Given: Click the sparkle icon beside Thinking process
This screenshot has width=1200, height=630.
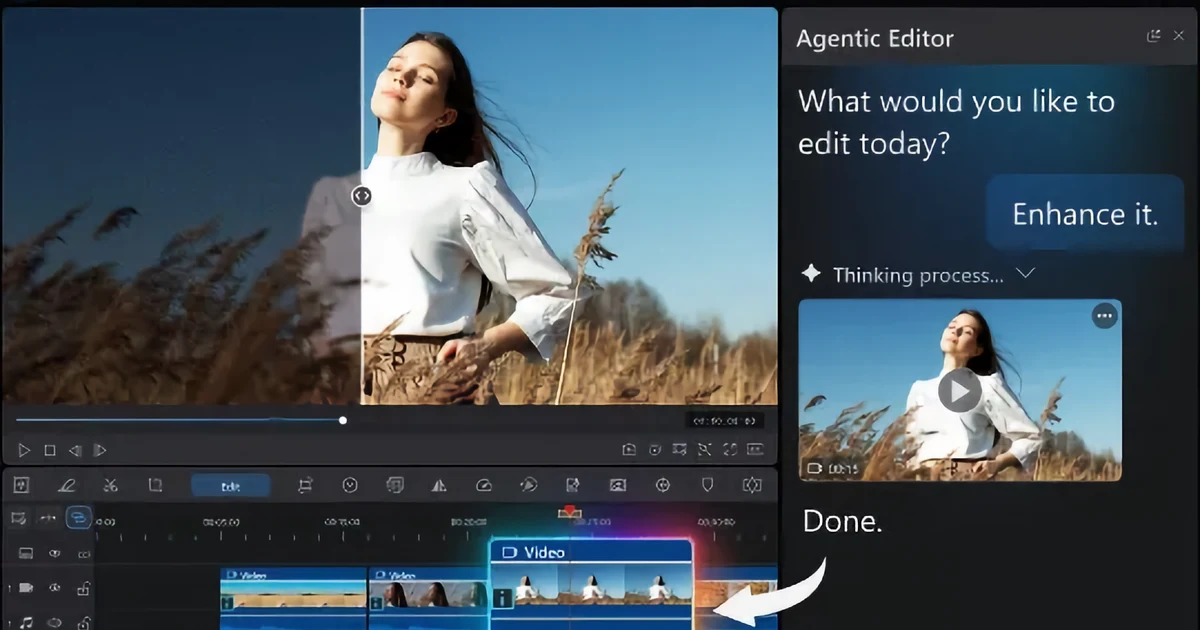Looking at the screenshot, I should point(811,273).
